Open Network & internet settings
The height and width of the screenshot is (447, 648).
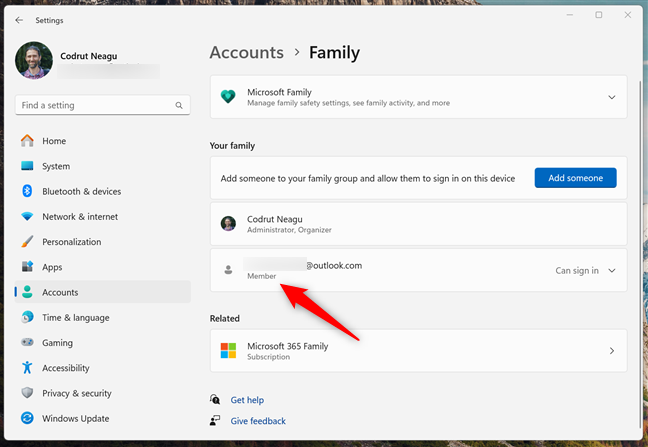pyautogui.click(x=102, y=216)
